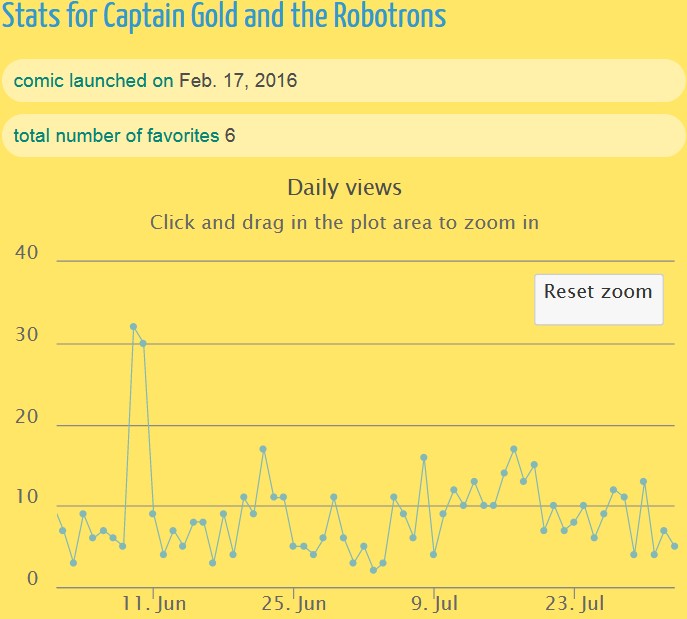The height and width of the screenshot is (619, 687).
Task: Click the chart subtitle about drag to zoom
Action: point(344,222)
